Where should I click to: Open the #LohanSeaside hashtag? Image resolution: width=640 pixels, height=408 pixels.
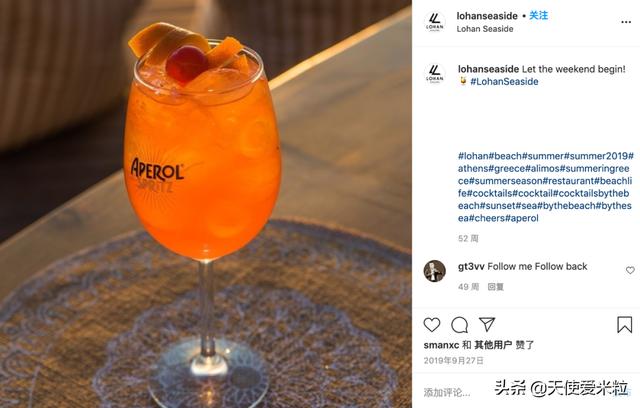point(504,82)
